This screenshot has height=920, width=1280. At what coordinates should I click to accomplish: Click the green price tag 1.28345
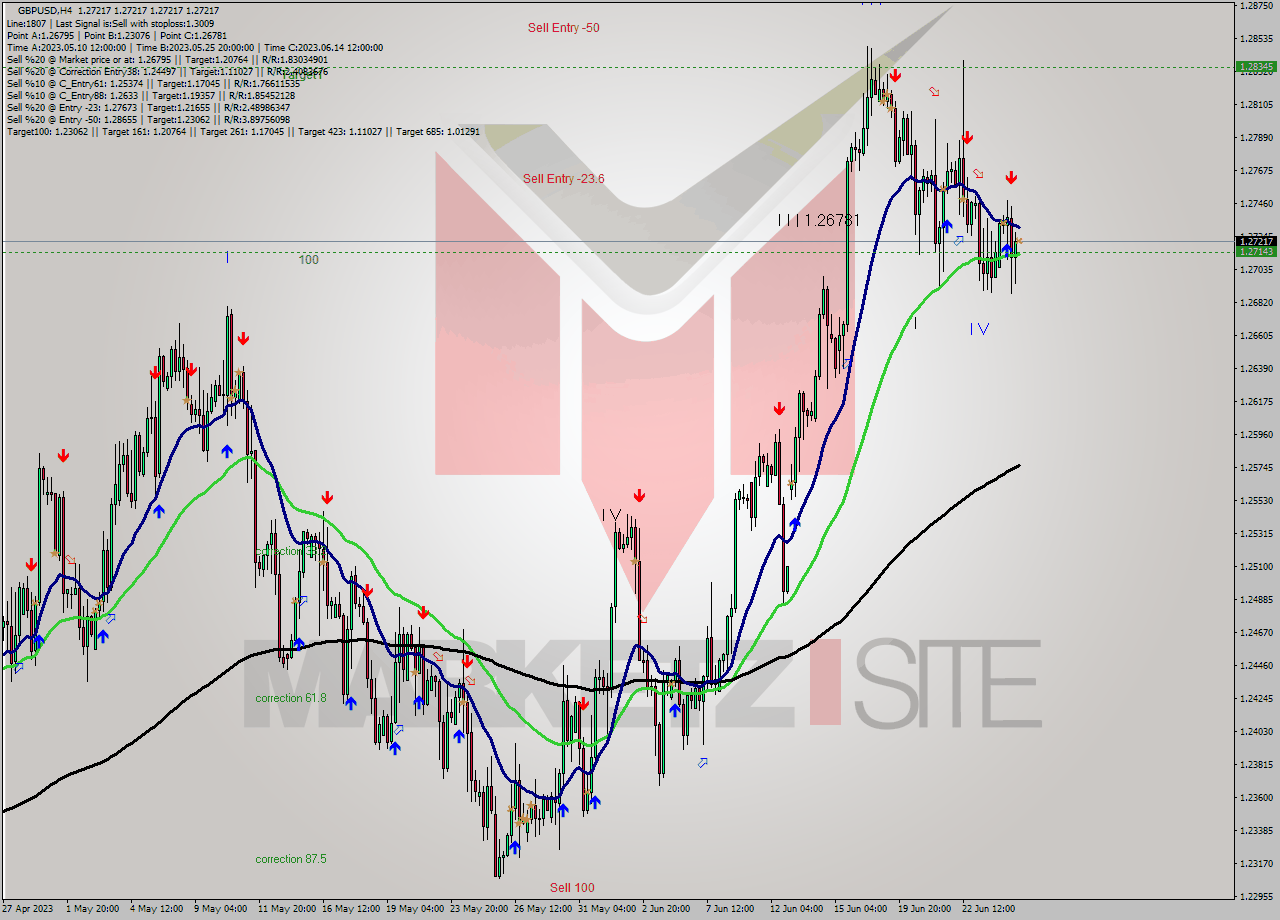click(1256, 67)
